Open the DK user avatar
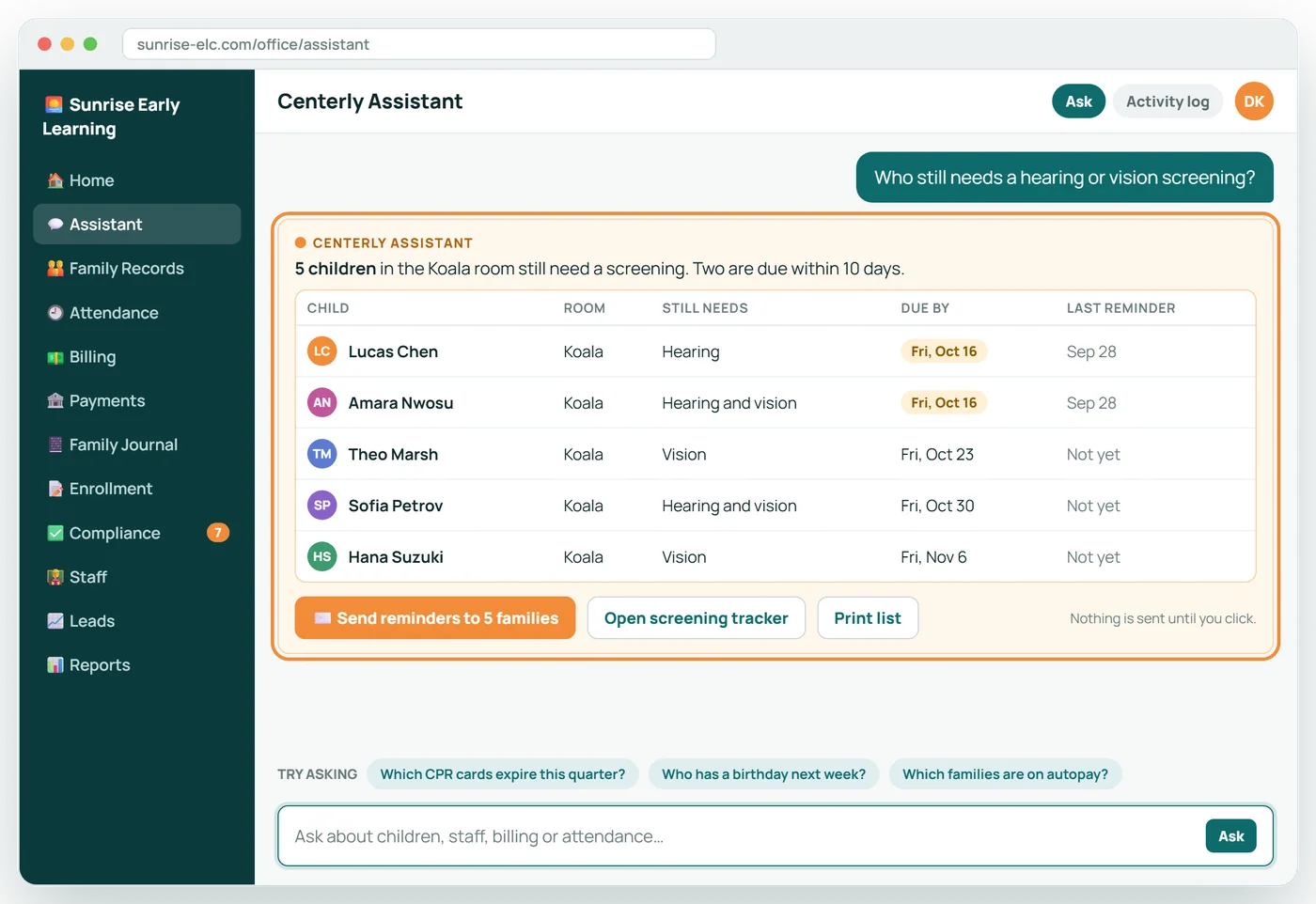 (1254, 101)
